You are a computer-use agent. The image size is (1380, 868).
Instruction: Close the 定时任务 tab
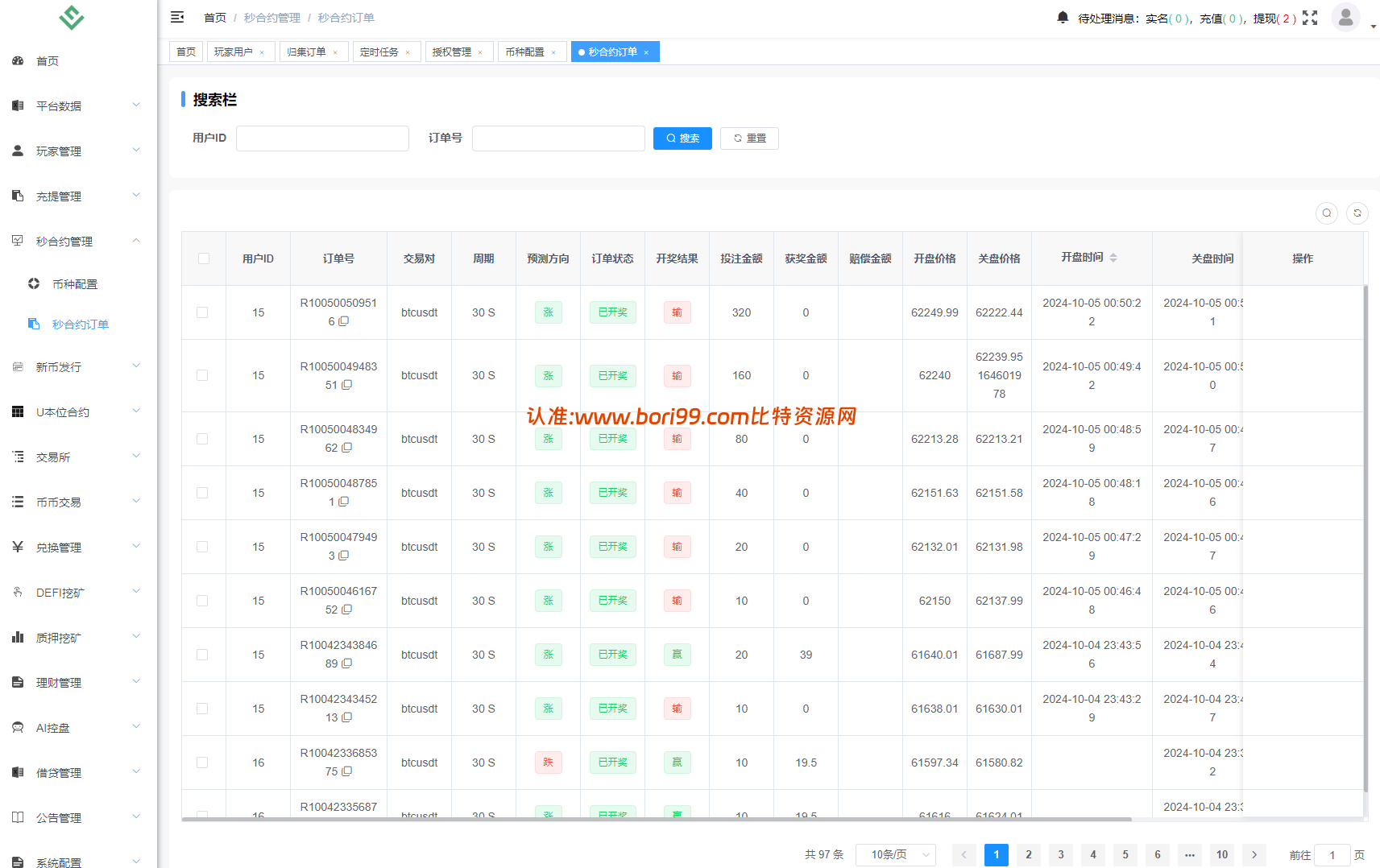coord(408,52)
